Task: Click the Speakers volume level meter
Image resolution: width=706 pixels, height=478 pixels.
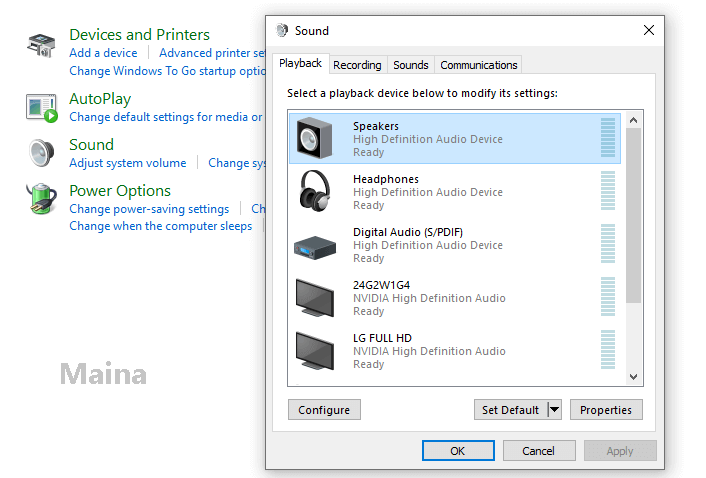Action: click(x=608, y=138)
